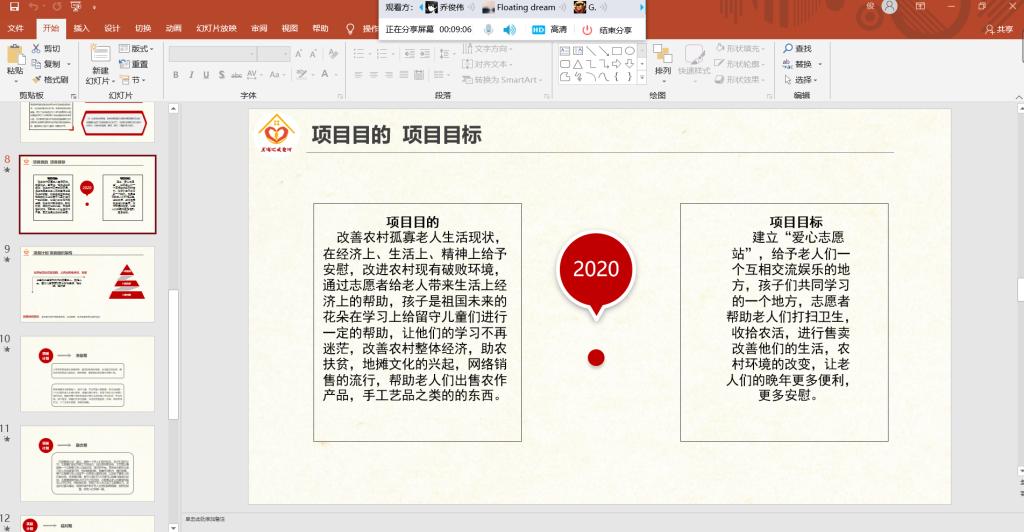Toggle the microphone in the sharing bar

[x=488, y=30]
